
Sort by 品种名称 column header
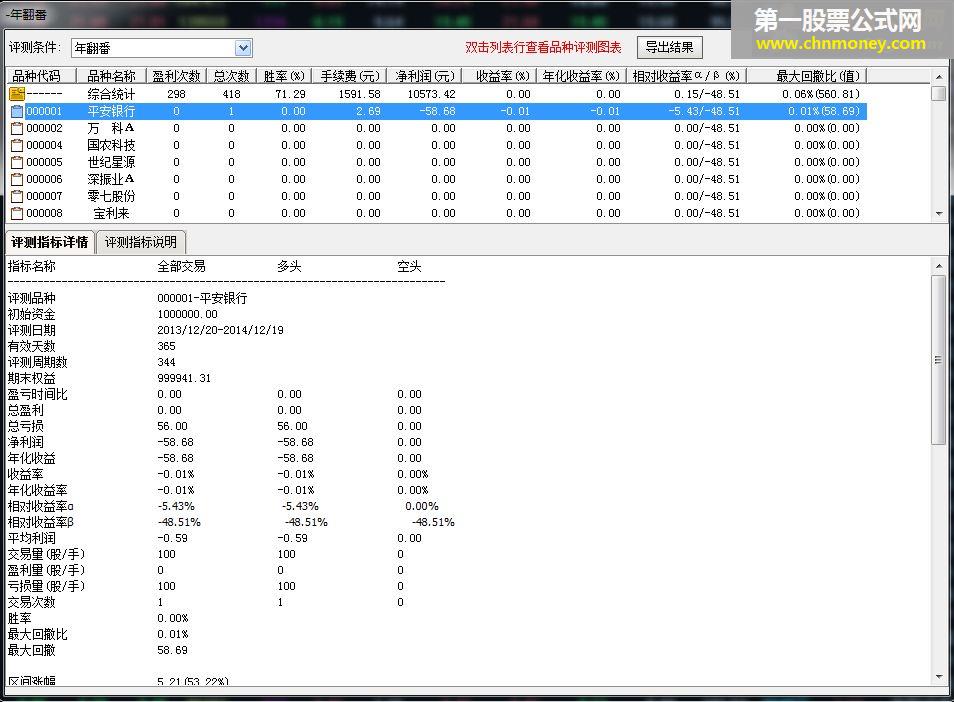[x=111, y=76]
